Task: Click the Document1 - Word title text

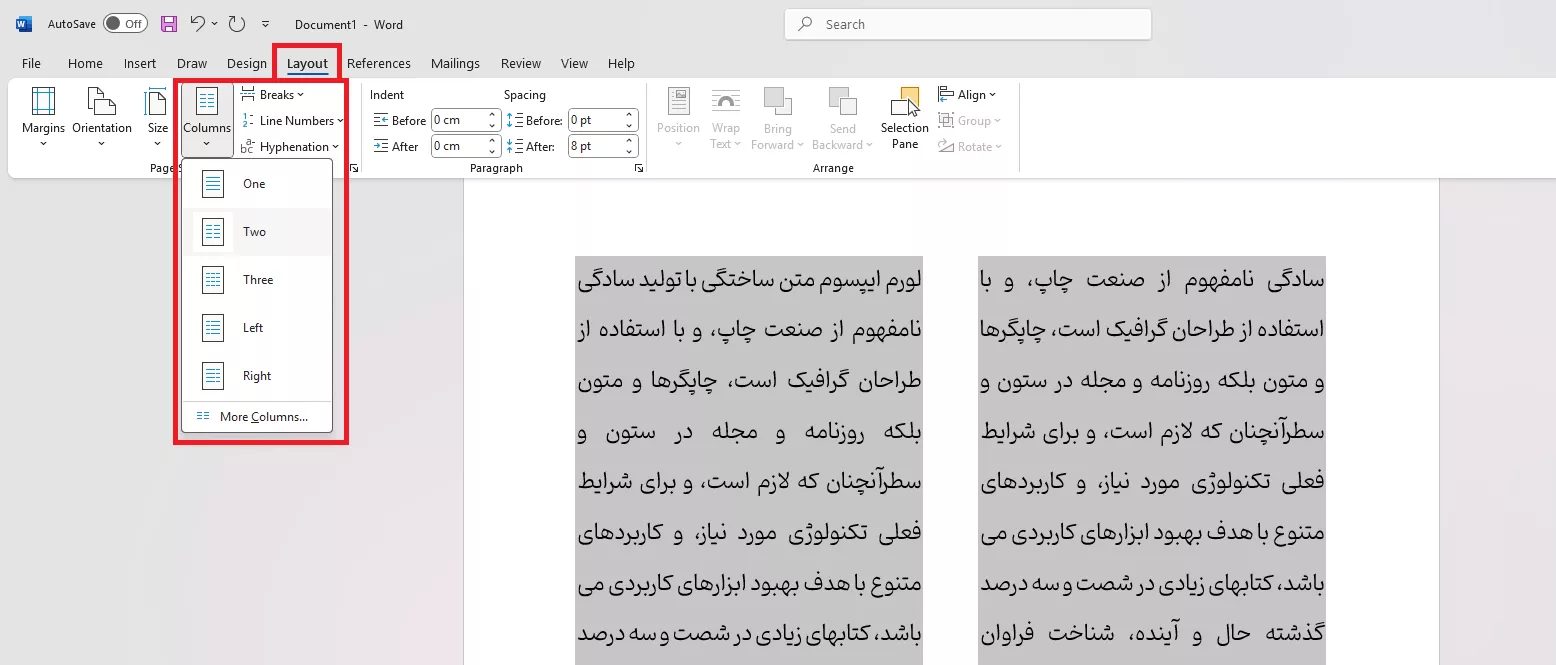Action: pyautogui.click(x=349, y=24)
